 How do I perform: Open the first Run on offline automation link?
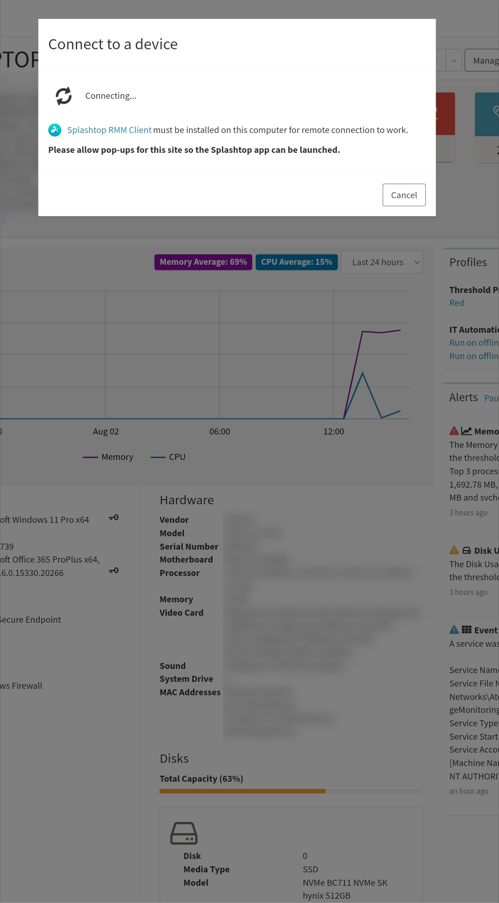(x=474, y=343)
